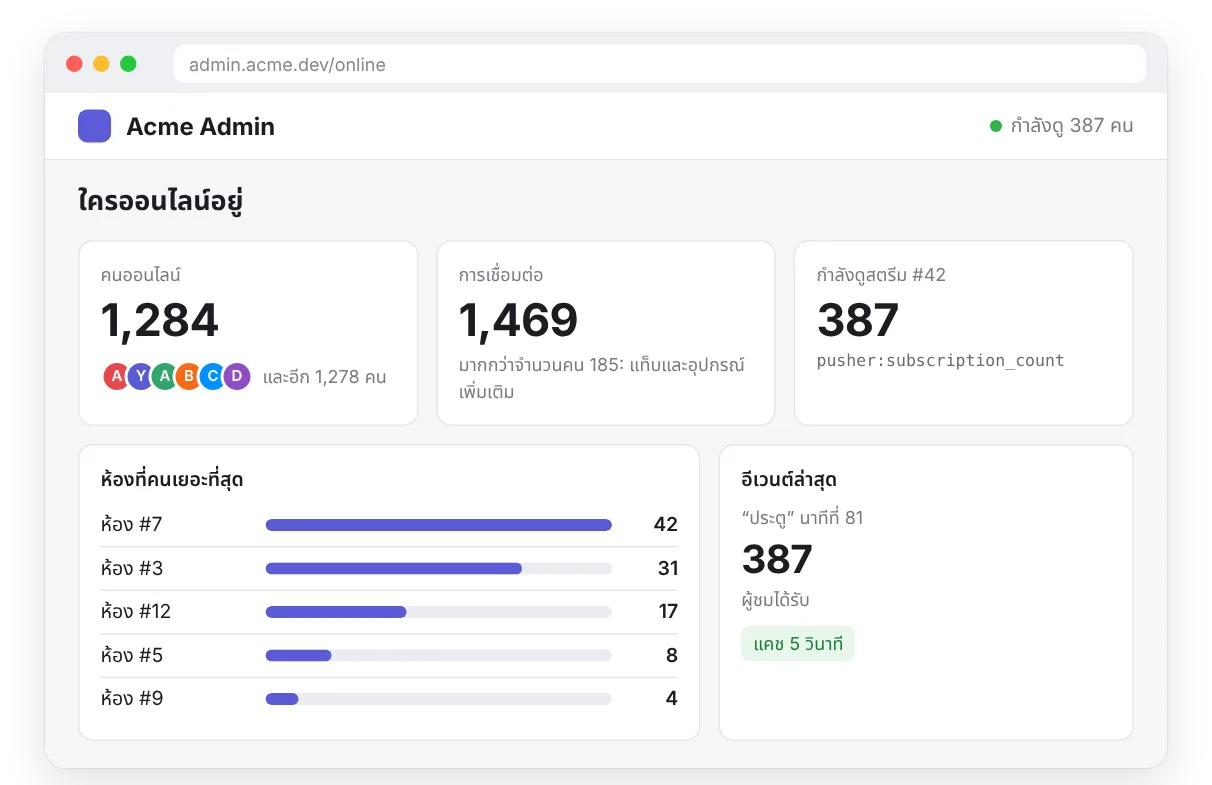Click the "1,469" connections count

point(518,321)
